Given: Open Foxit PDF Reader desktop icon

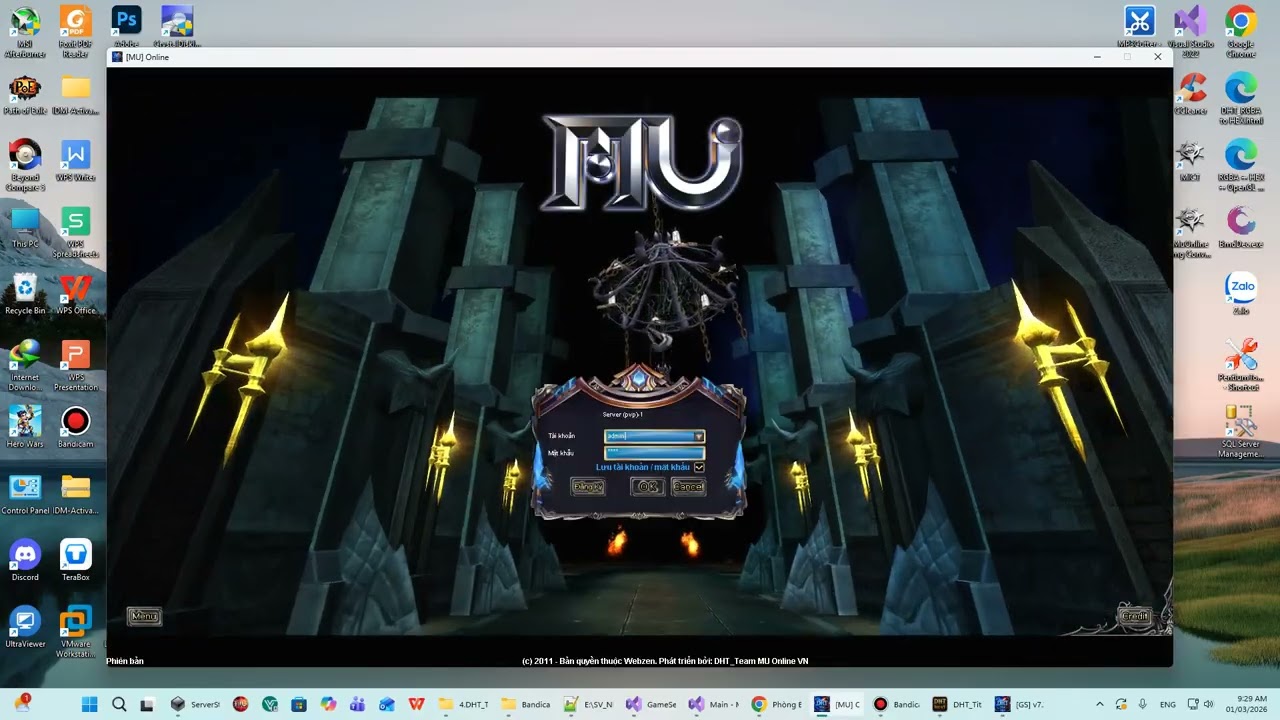Looking at the screenshot, I should coord(76,31).
